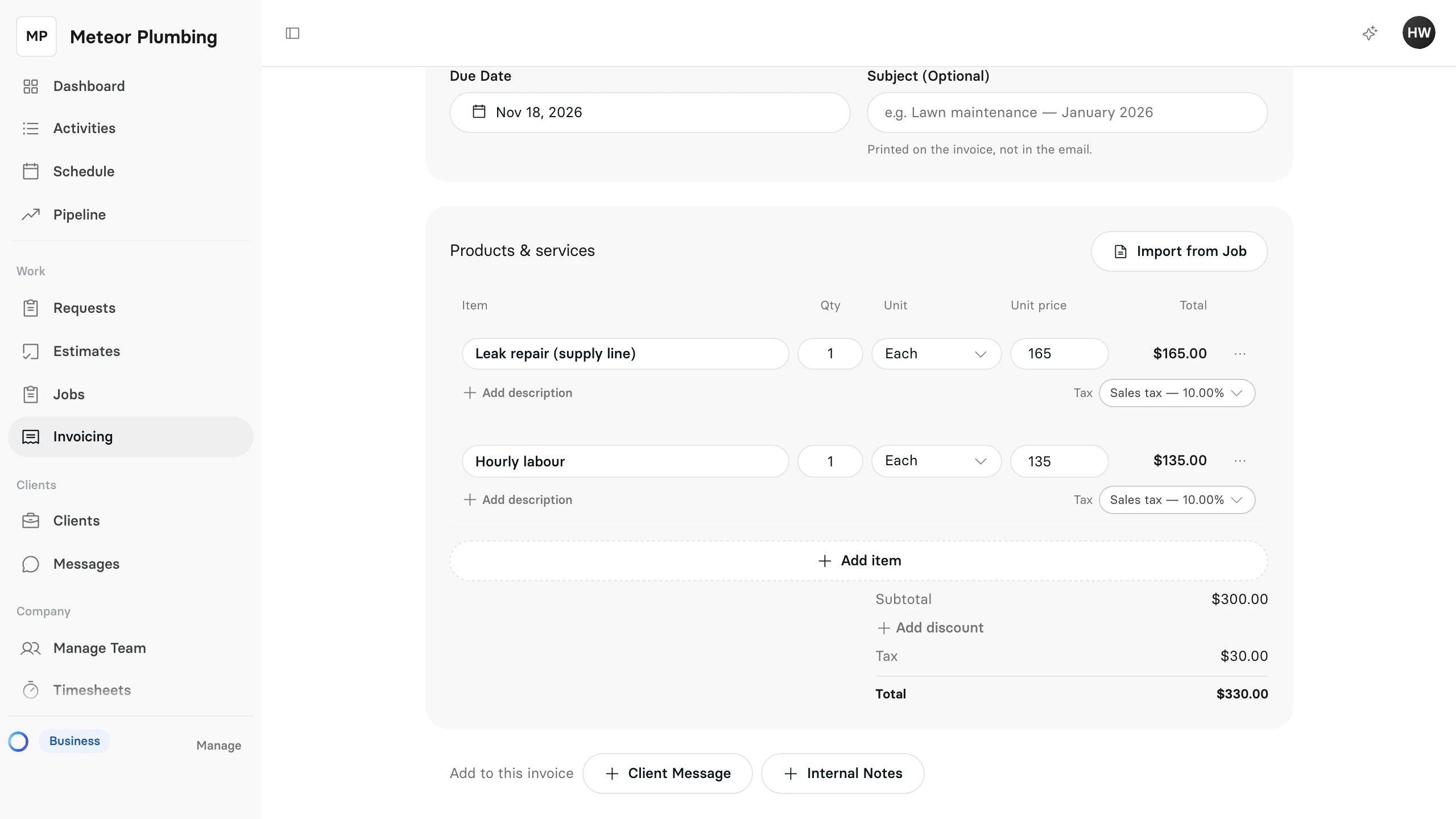
Task: Click the calendar icon in Due Date
Action: click(479, 111)
